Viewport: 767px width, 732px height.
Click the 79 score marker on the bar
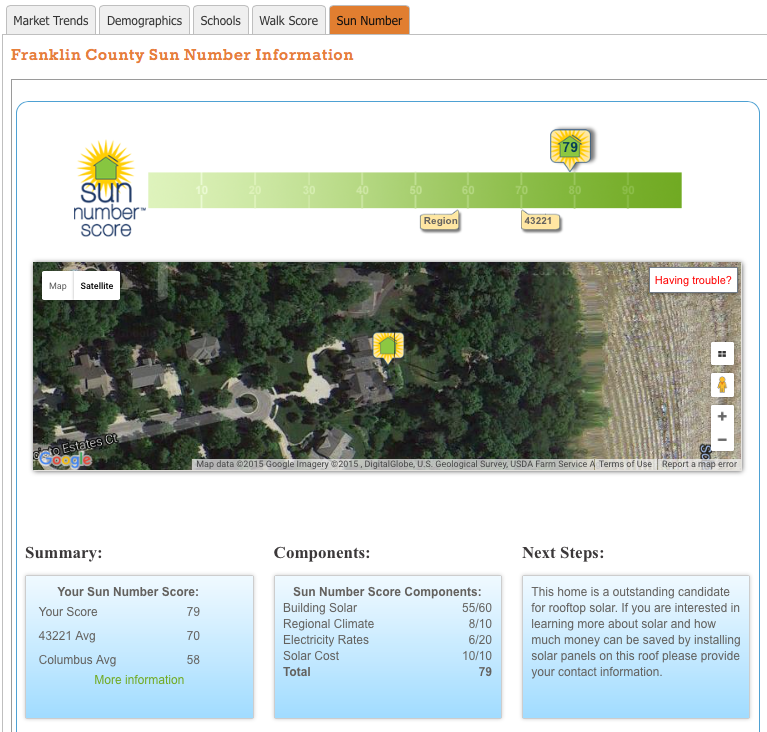point(570,147)
